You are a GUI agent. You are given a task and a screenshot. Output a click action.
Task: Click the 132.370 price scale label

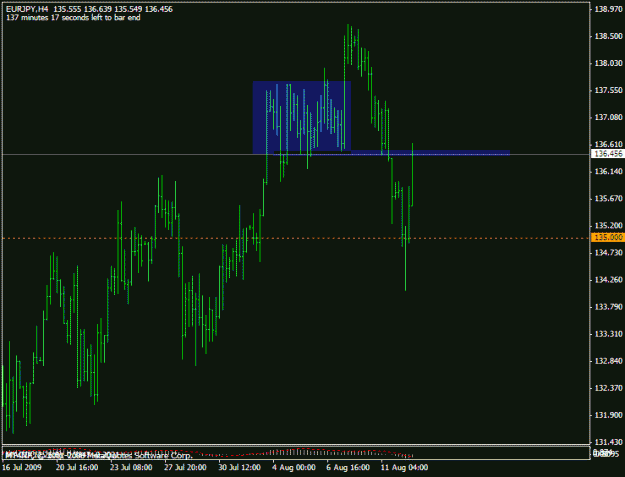(608, 388)
